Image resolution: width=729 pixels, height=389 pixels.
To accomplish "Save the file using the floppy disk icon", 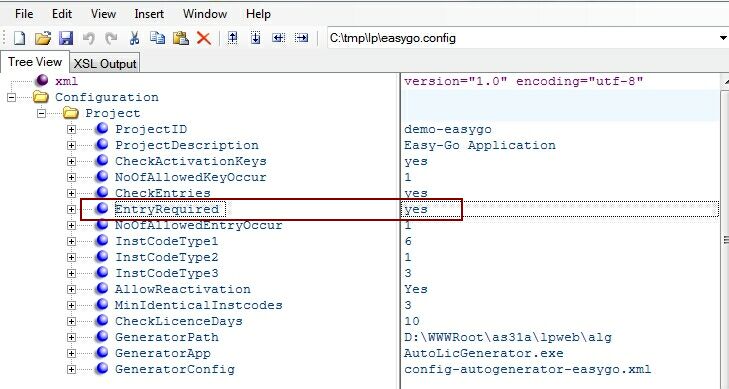I will click(66, 38).
